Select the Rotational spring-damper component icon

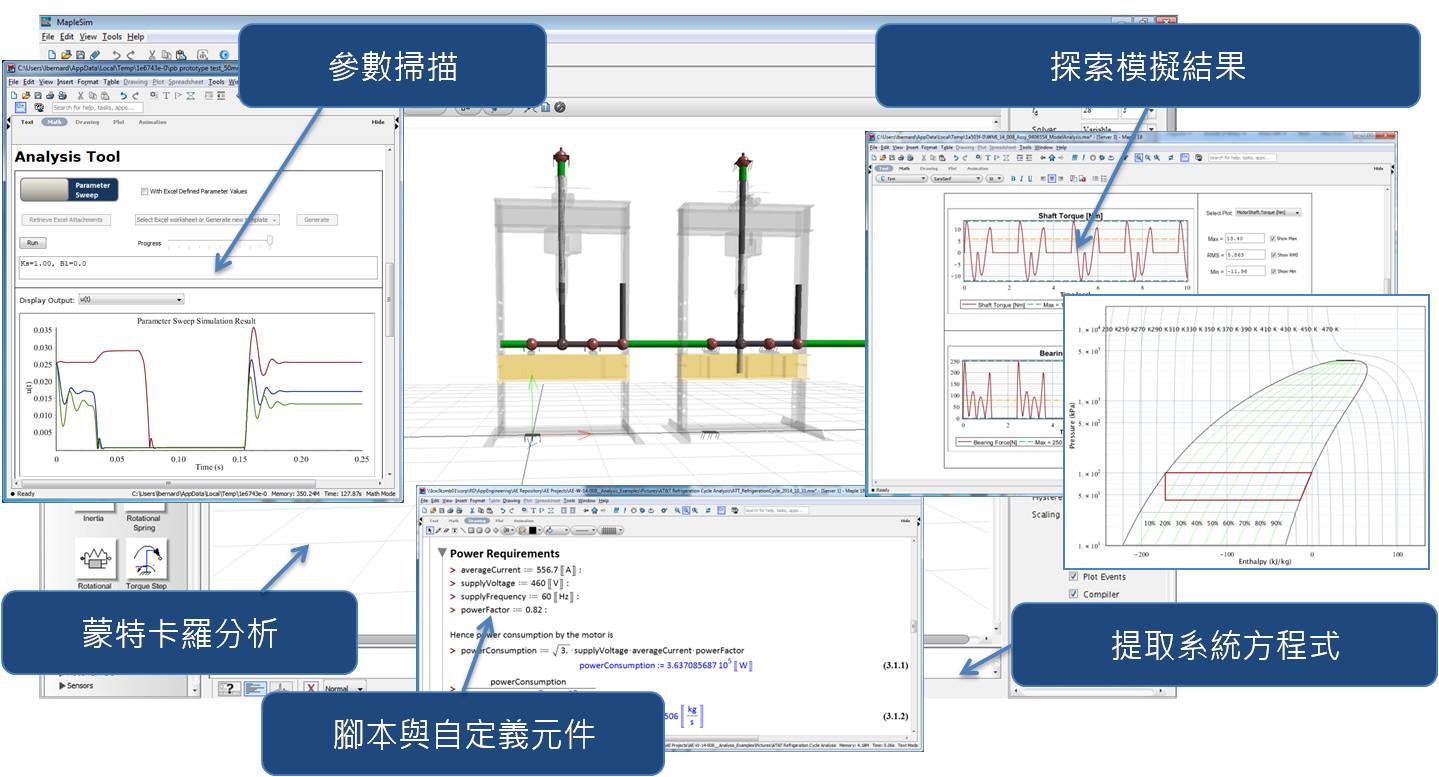(x=95, y=560)
